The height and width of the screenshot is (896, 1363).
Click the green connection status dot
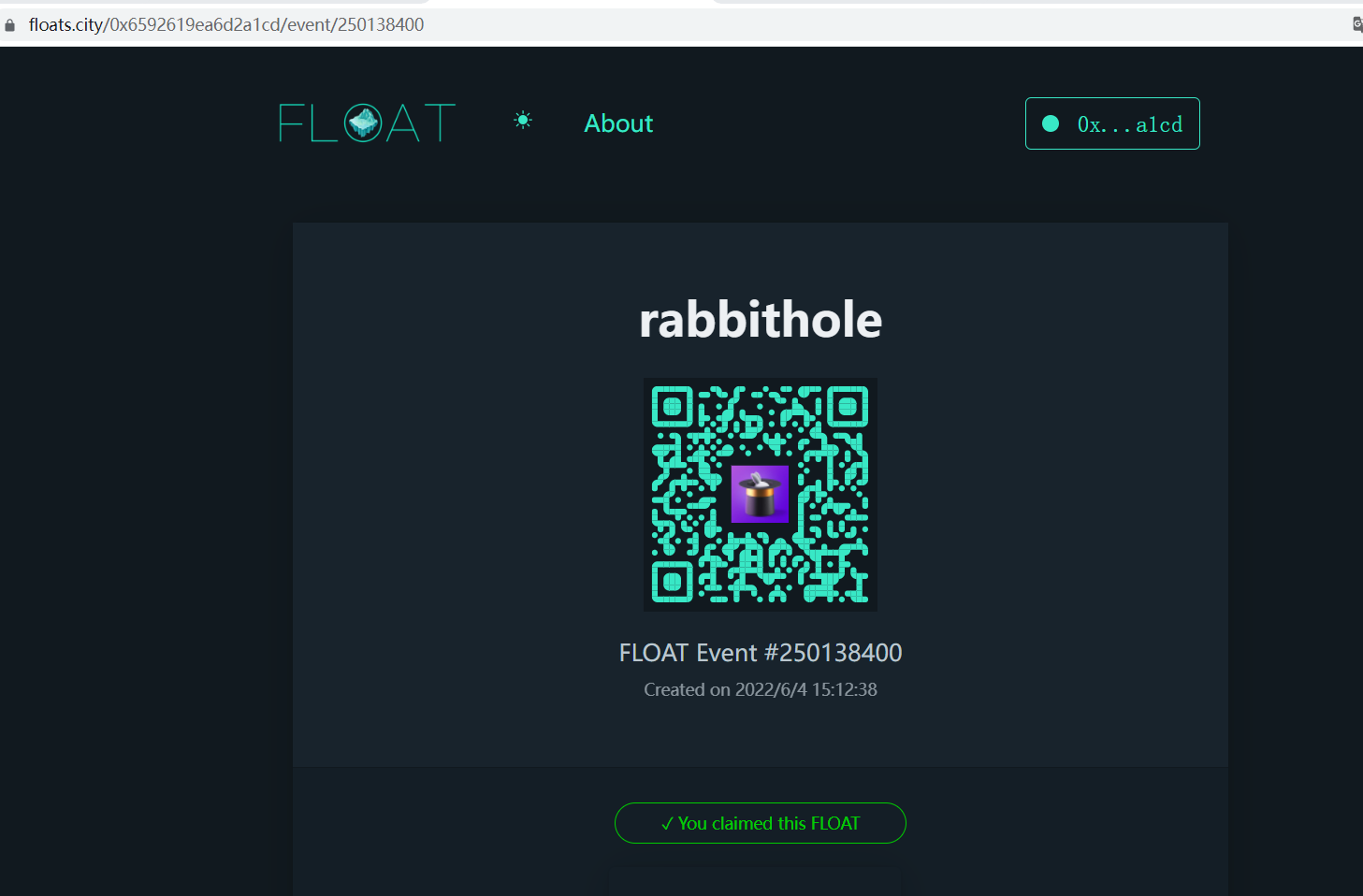(1051, 123)
